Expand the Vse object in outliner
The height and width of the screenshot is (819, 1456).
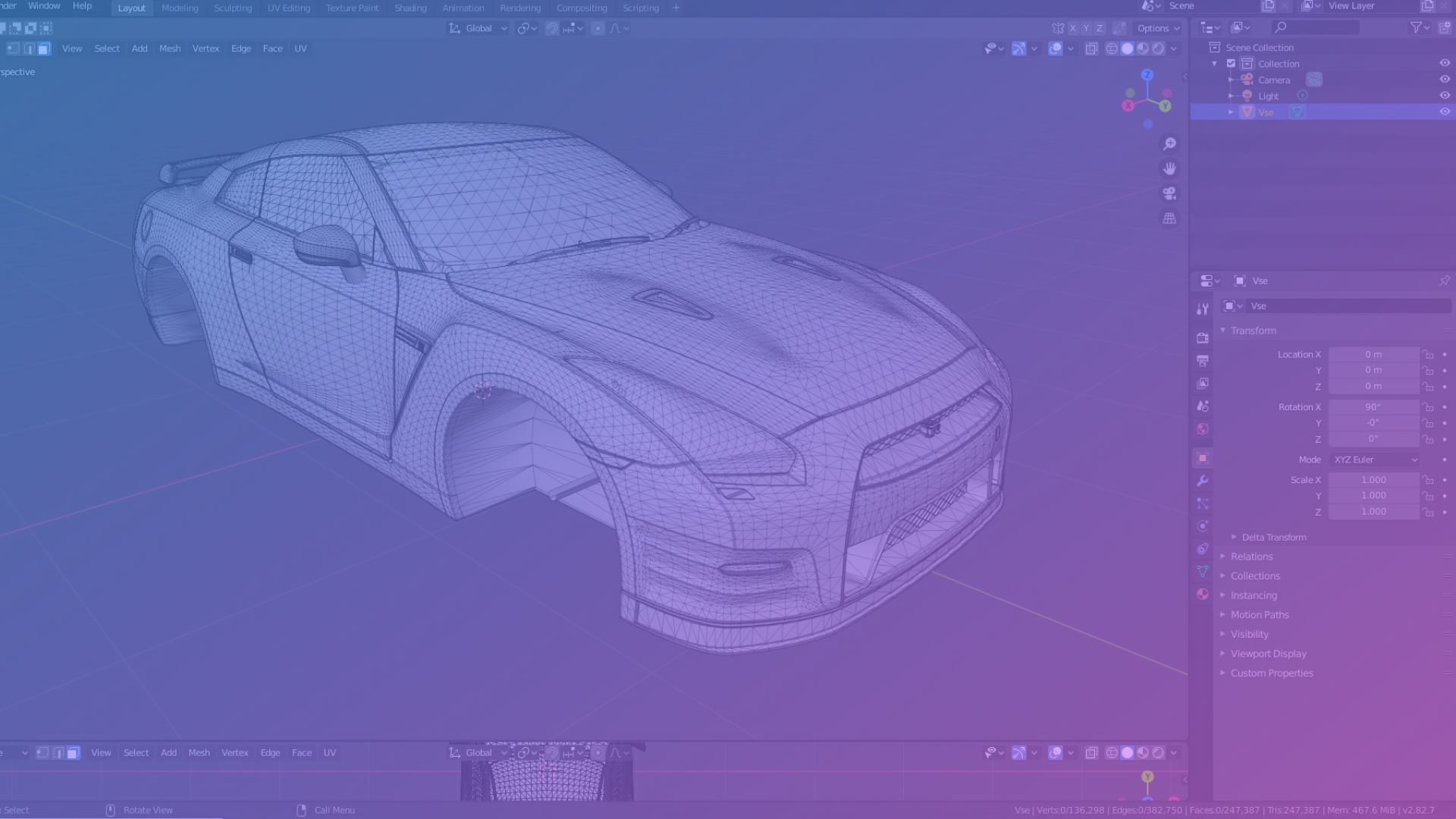click(1231, 112)
